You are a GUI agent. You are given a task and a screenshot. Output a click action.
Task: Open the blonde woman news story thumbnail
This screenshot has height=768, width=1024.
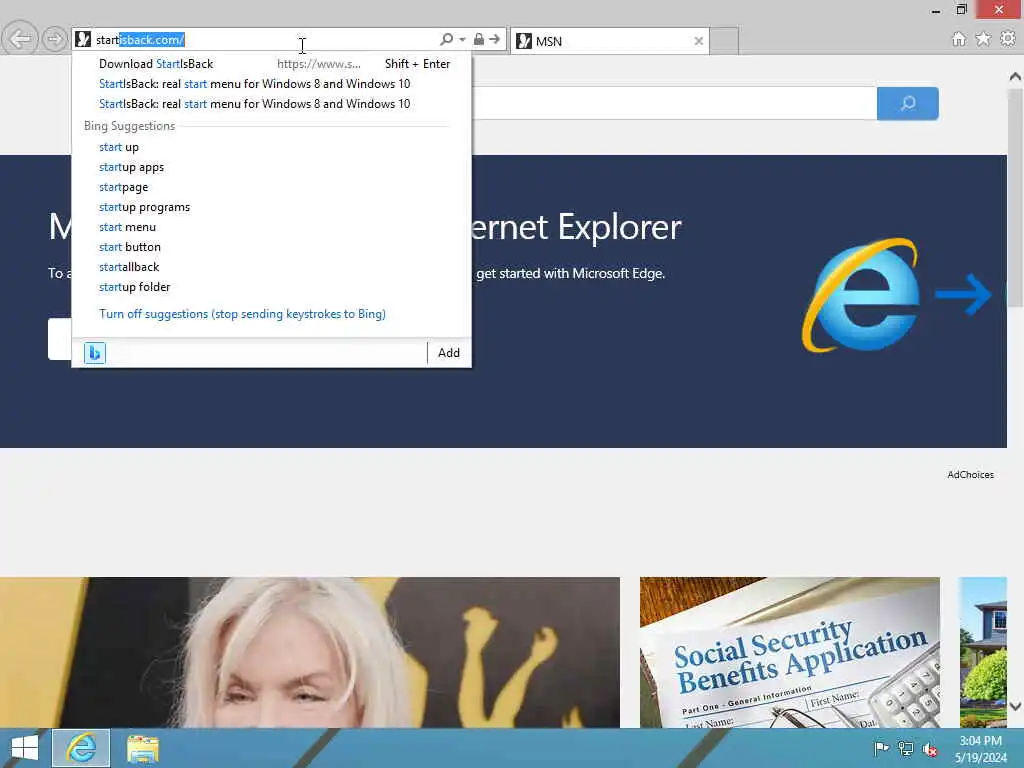[310, 652]
